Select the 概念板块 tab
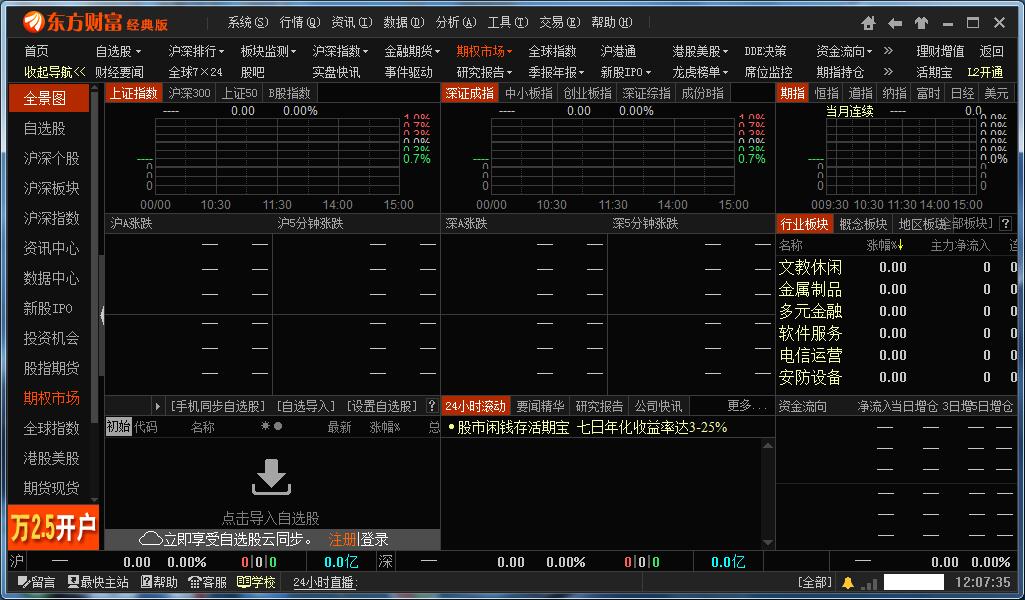Screen dimensions: 1025x600 863,224
